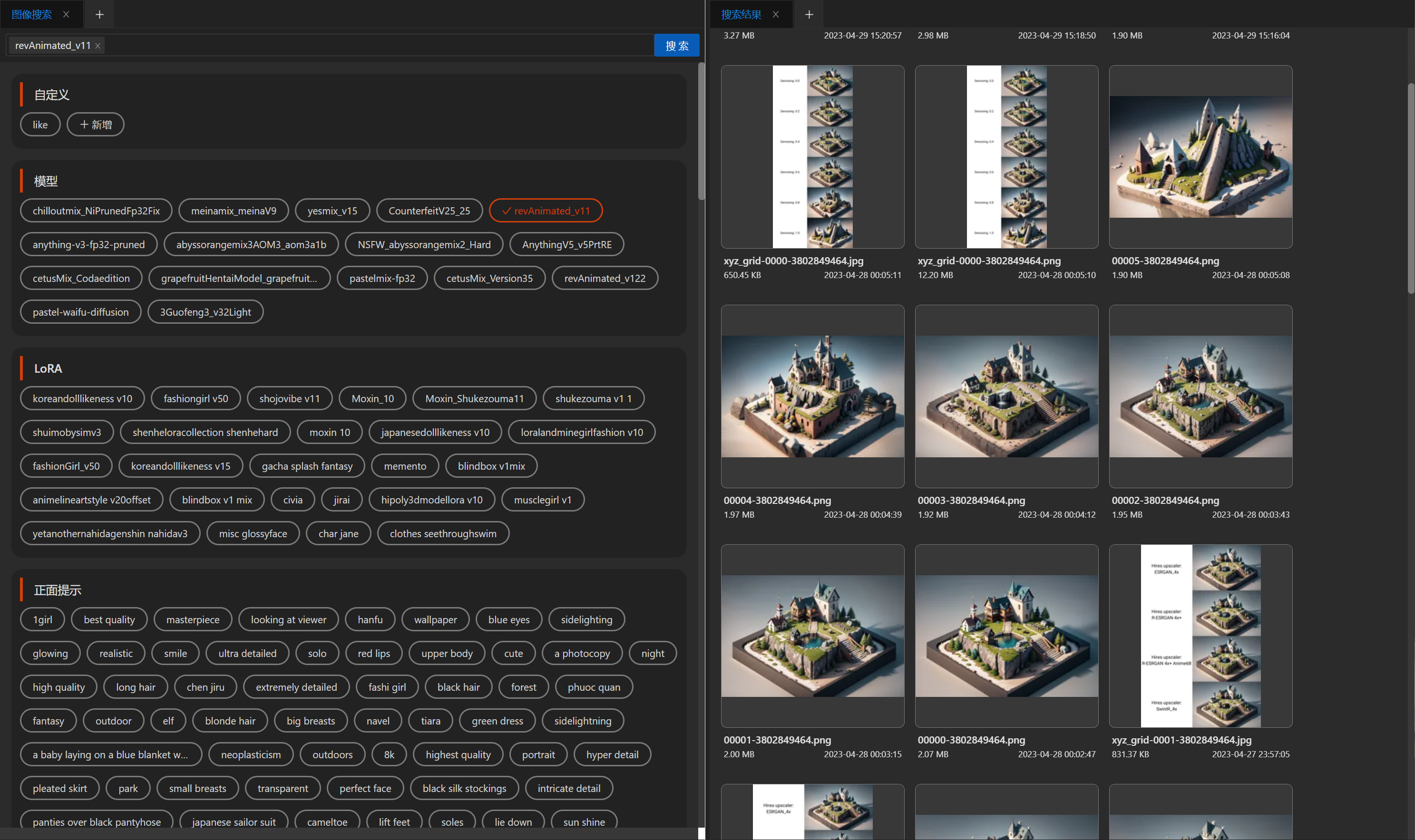Click file name 00000-3802849464.png
The image size is (1415, 840).
tap(971, 740)
